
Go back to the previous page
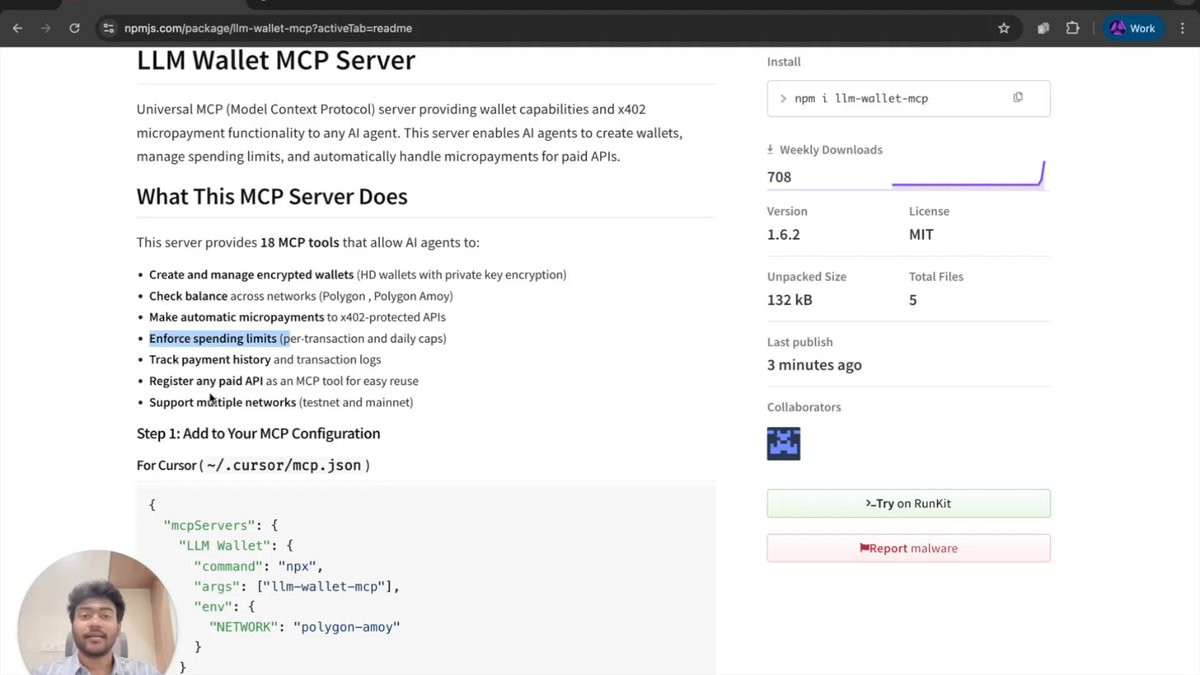17,28
